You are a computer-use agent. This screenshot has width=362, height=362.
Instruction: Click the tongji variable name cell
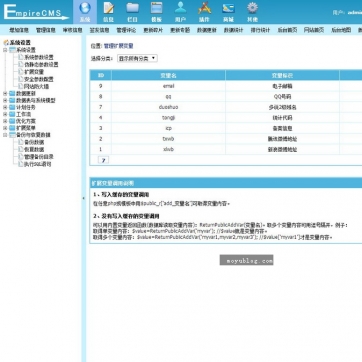tap(168, 118)
